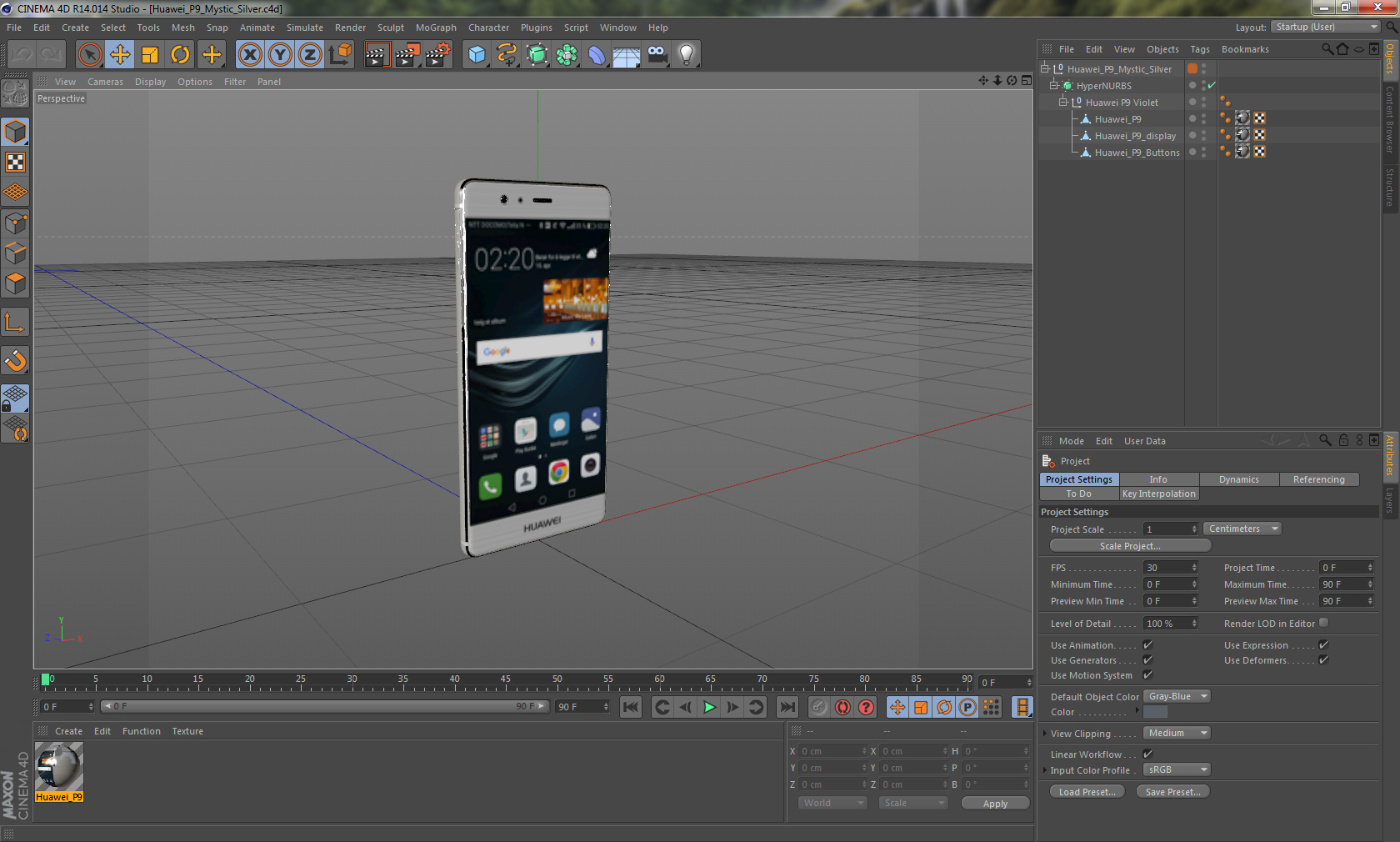Enable Render LOD in Editor
This screenshot has width=1400, height=842.
point(1323,623)
